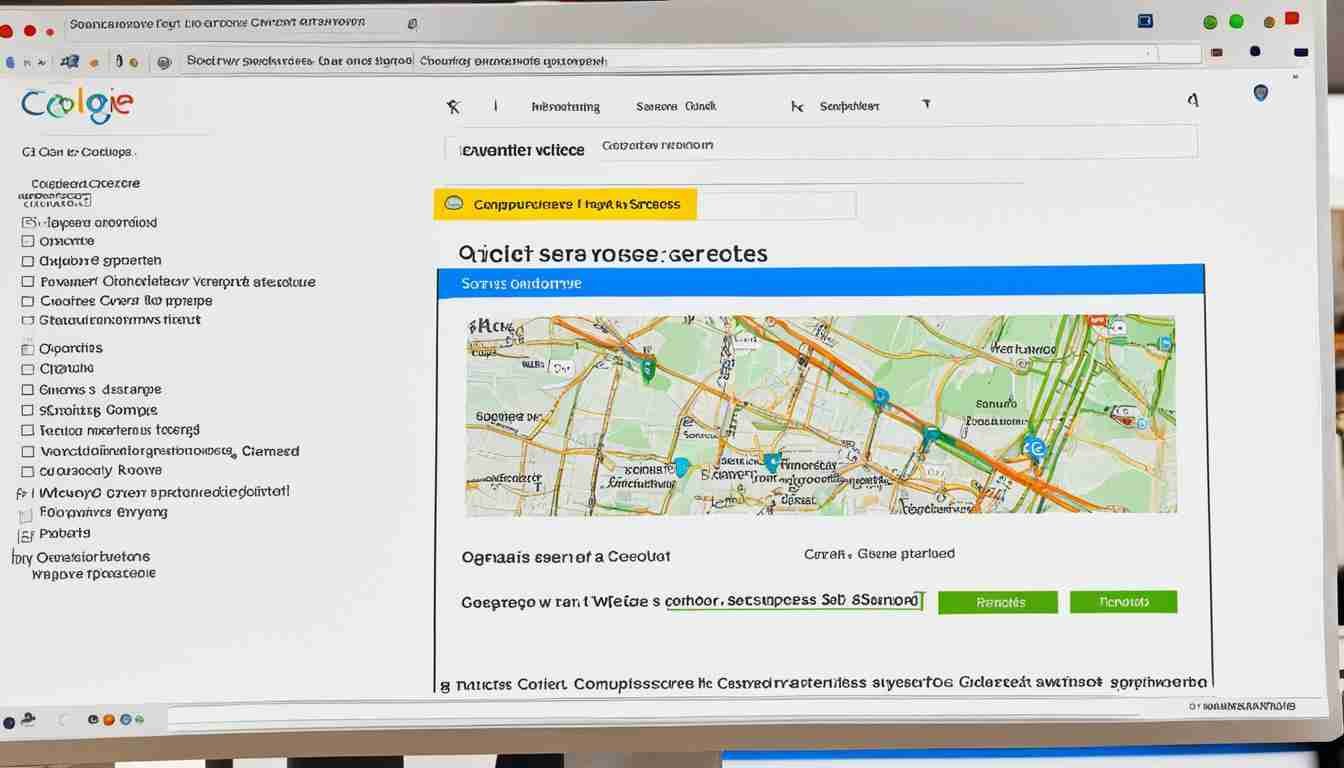Click the empty field beside the yellow button

pyautogui.click(x=776, y=205)
